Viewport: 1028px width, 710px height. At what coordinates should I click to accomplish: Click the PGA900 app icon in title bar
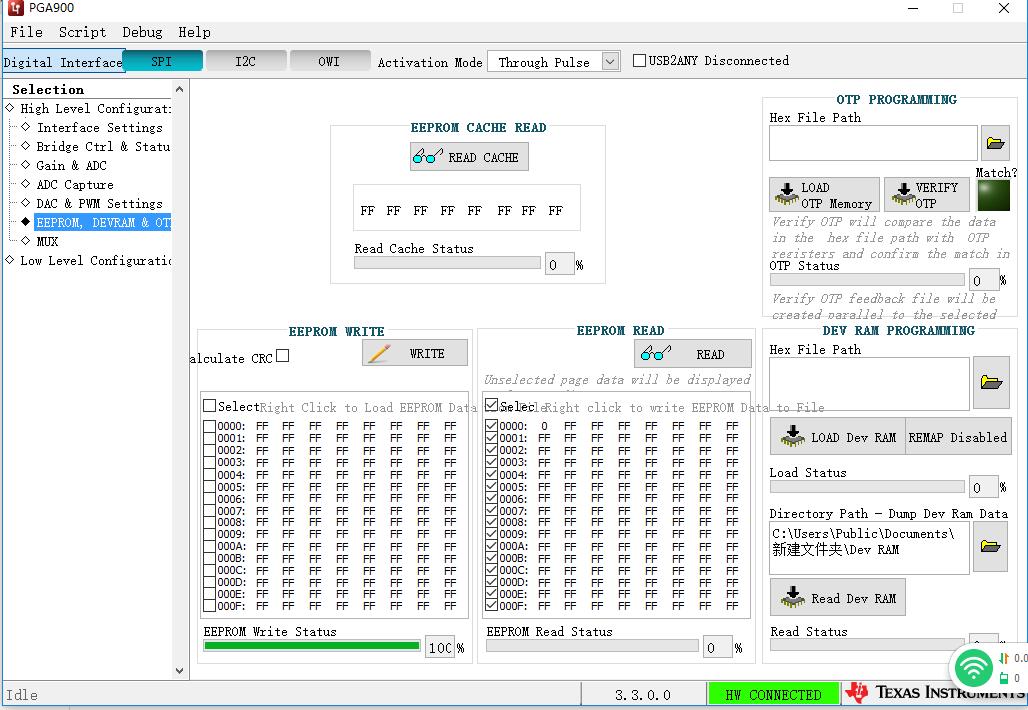pos(16,8)
